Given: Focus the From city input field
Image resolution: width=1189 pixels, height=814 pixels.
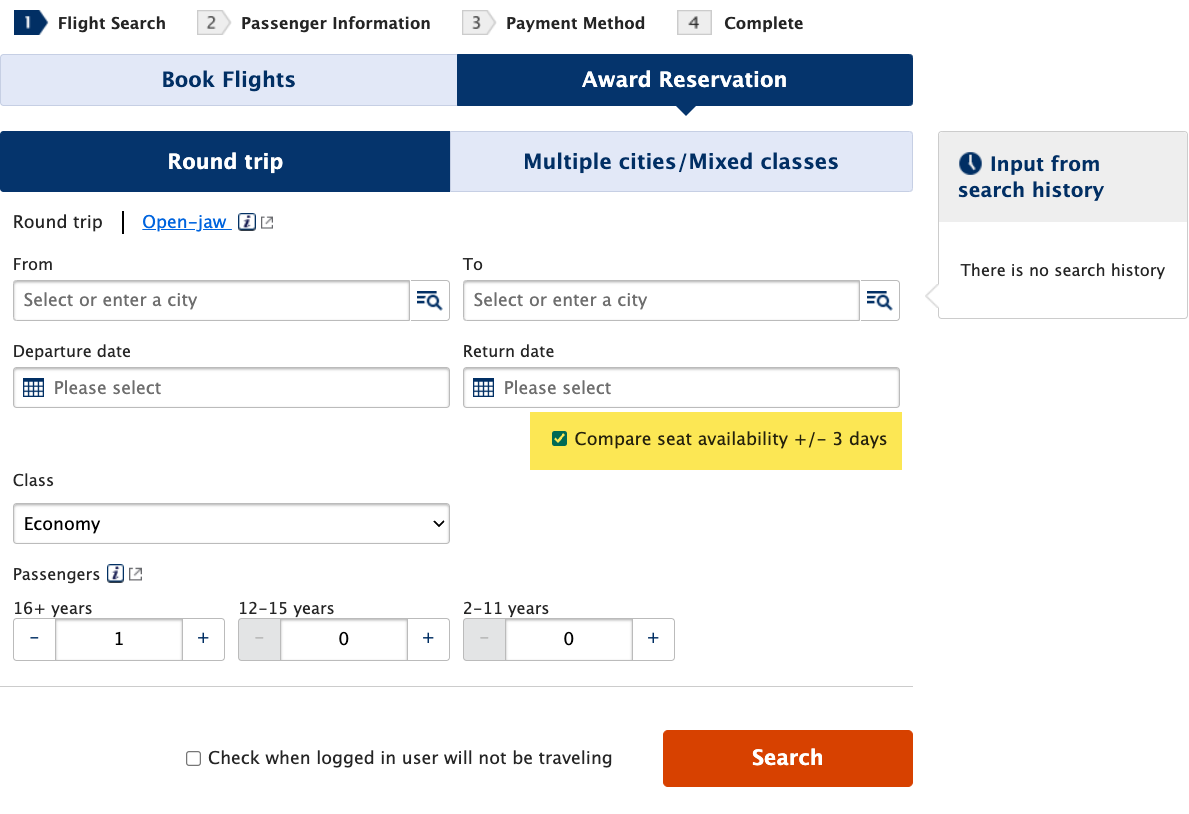Looking at the screenshot, I should click(212, 300).
